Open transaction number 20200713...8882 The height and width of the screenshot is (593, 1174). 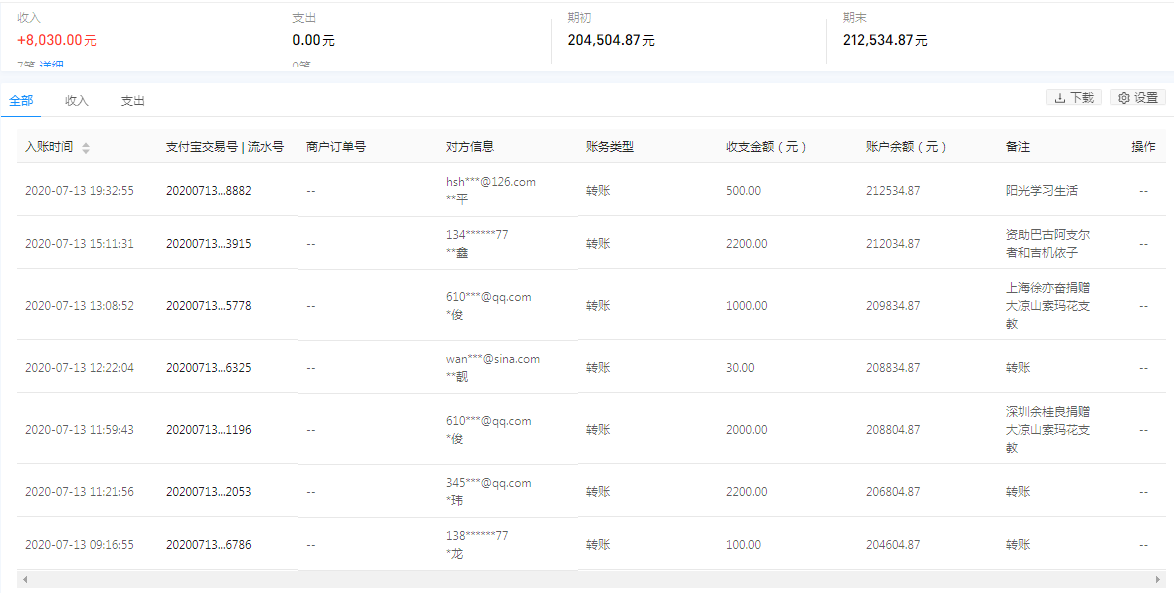coord(208,190)
